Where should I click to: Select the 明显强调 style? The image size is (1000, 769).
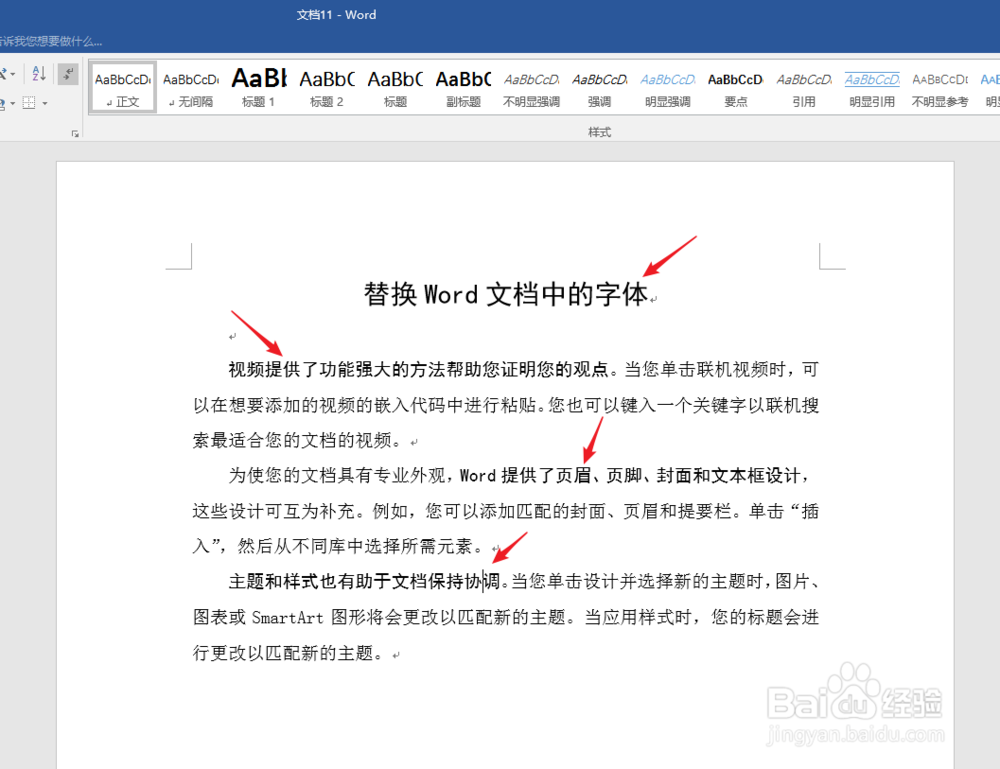coord(666,87)
